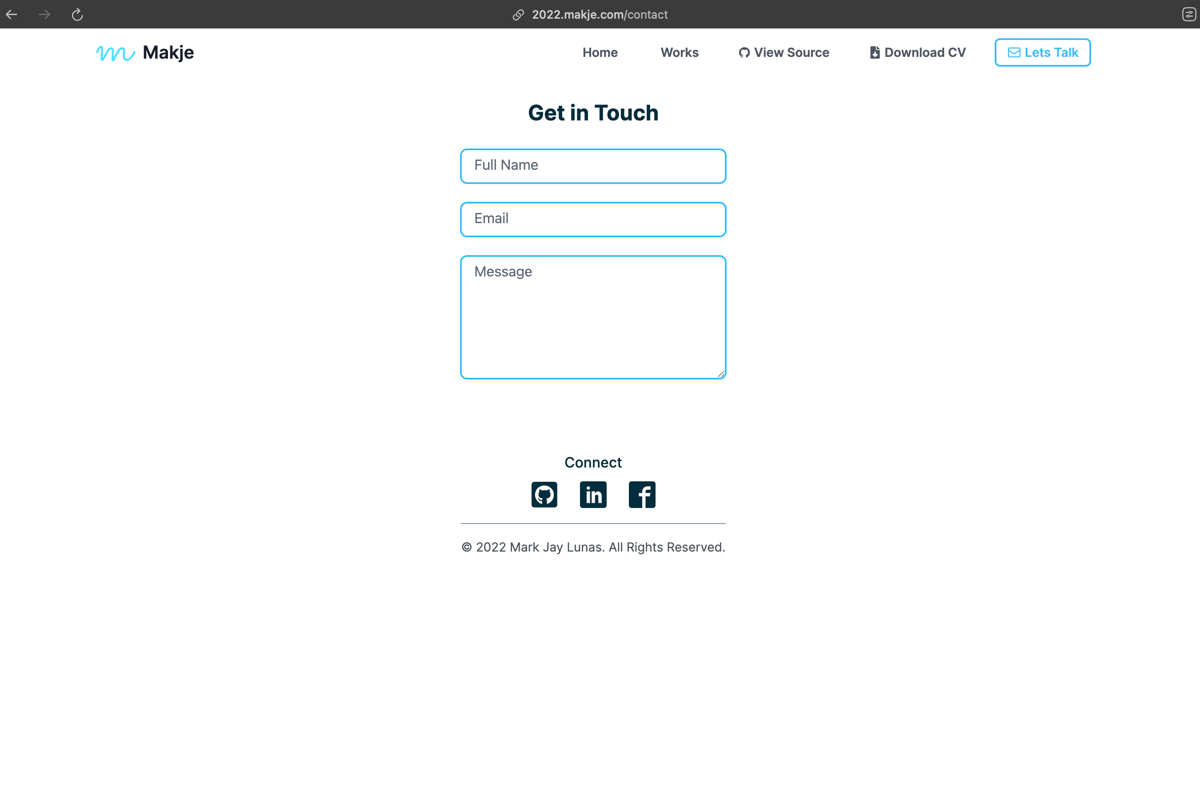Click the blue wave Makje logo

(115, 53)
